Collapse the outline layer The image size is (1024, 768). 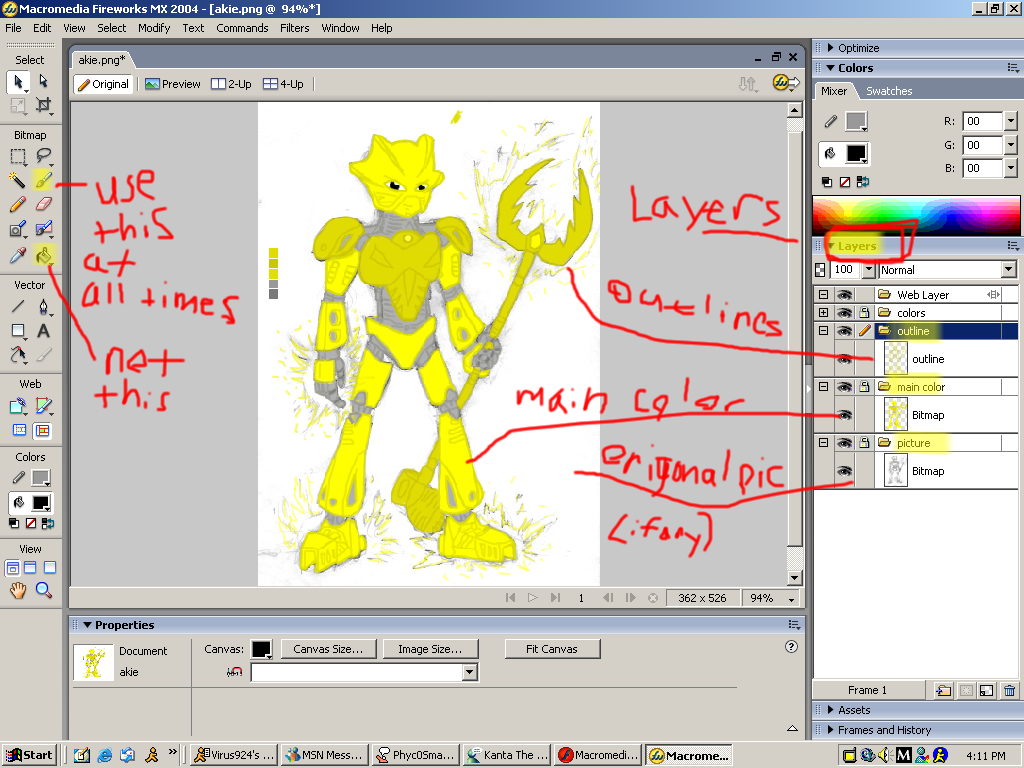point(824,331)
